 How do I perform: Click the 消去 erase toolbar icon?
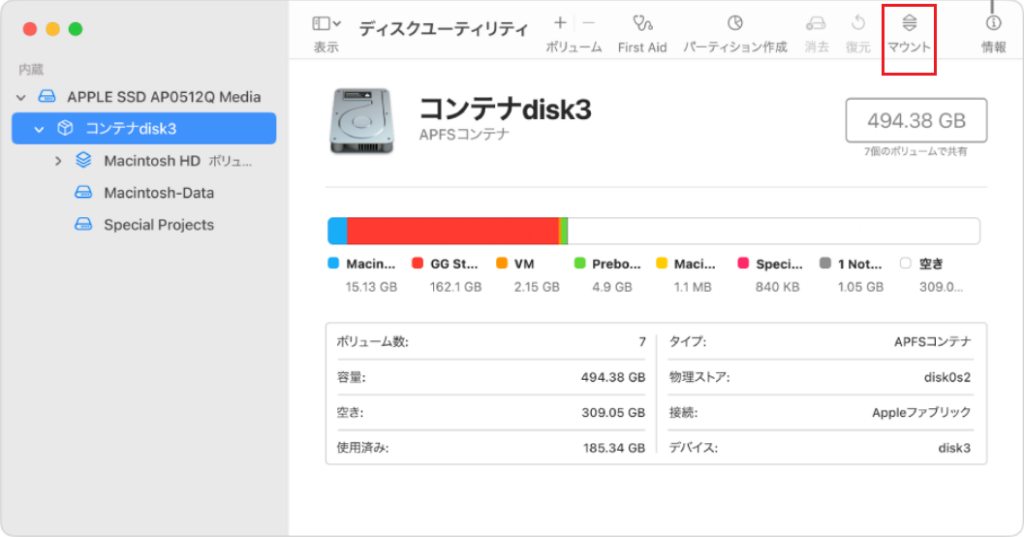(816, 24)
